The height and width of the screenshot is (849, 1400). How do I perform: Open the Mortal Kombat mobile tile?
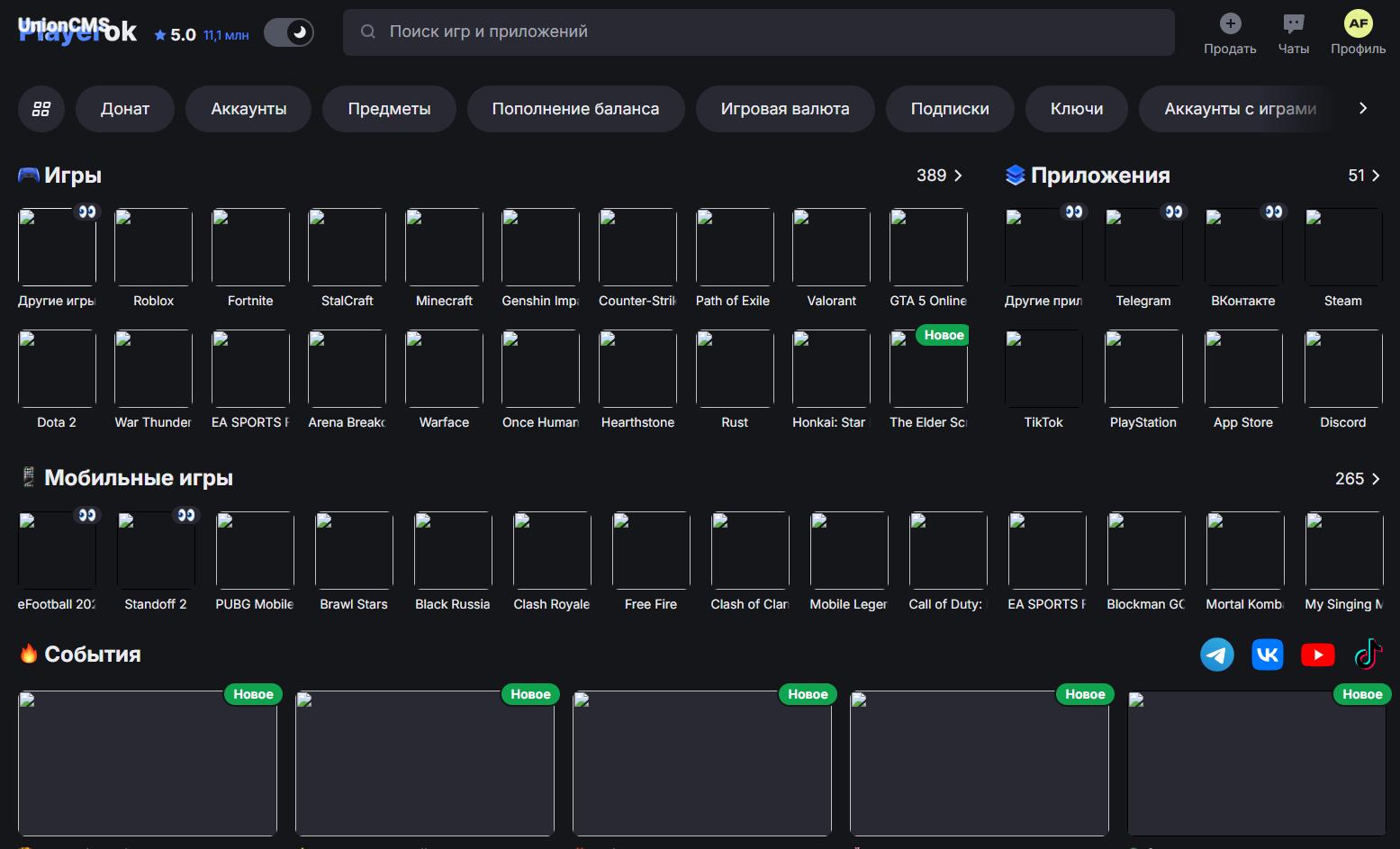point(1245,563)
